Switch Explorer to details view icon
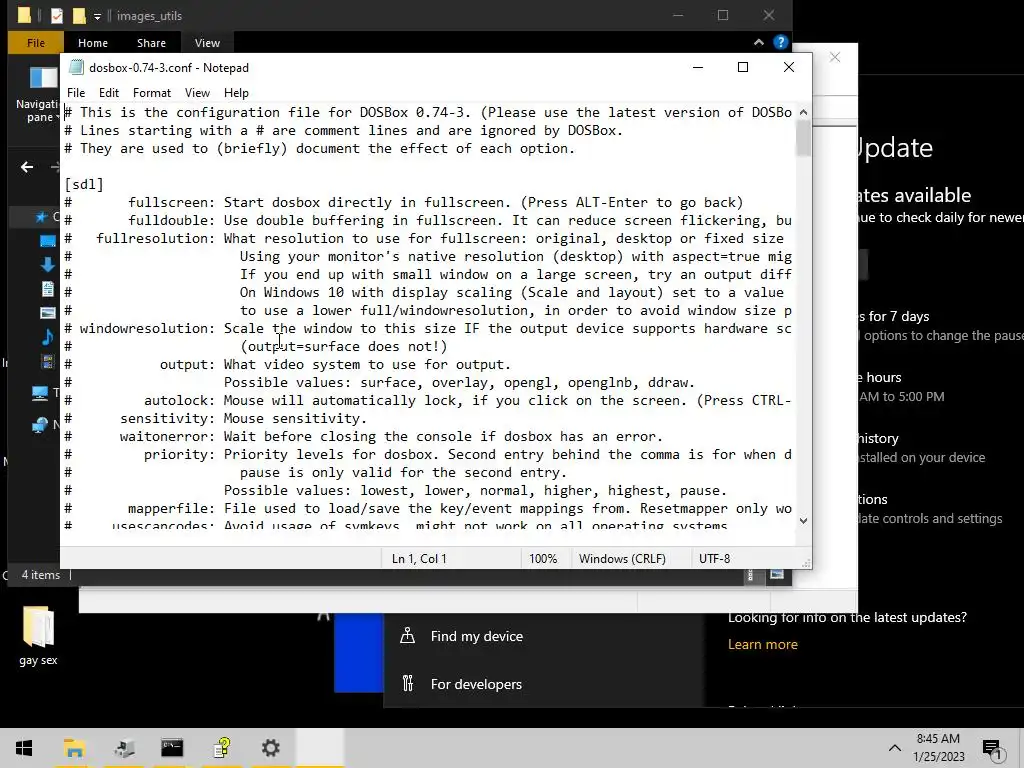 [x=751, y=575]
